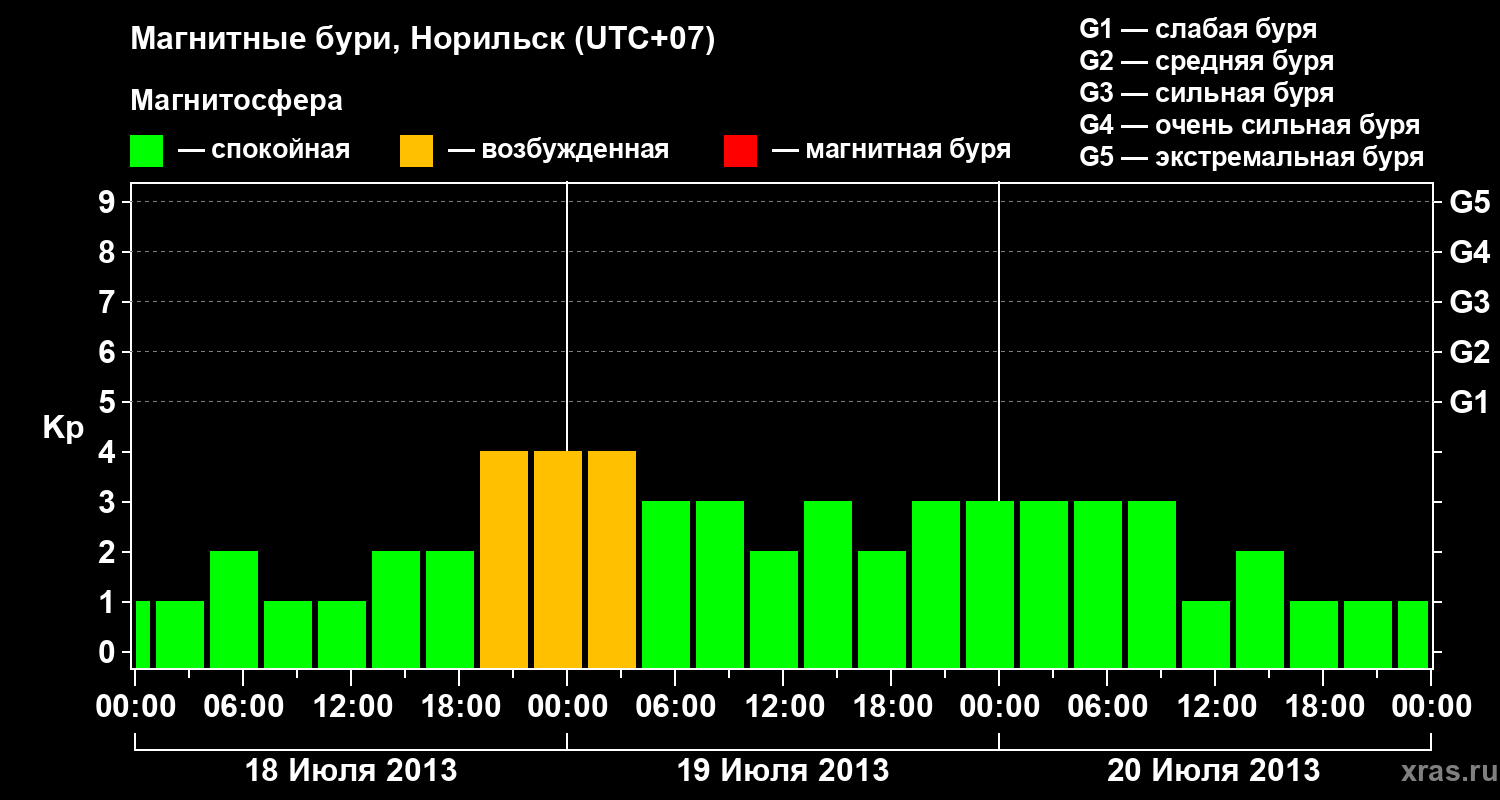The image size is (1500, 800).
Task: Click the '— возбужденная' legend label
Action: point(558,150)
